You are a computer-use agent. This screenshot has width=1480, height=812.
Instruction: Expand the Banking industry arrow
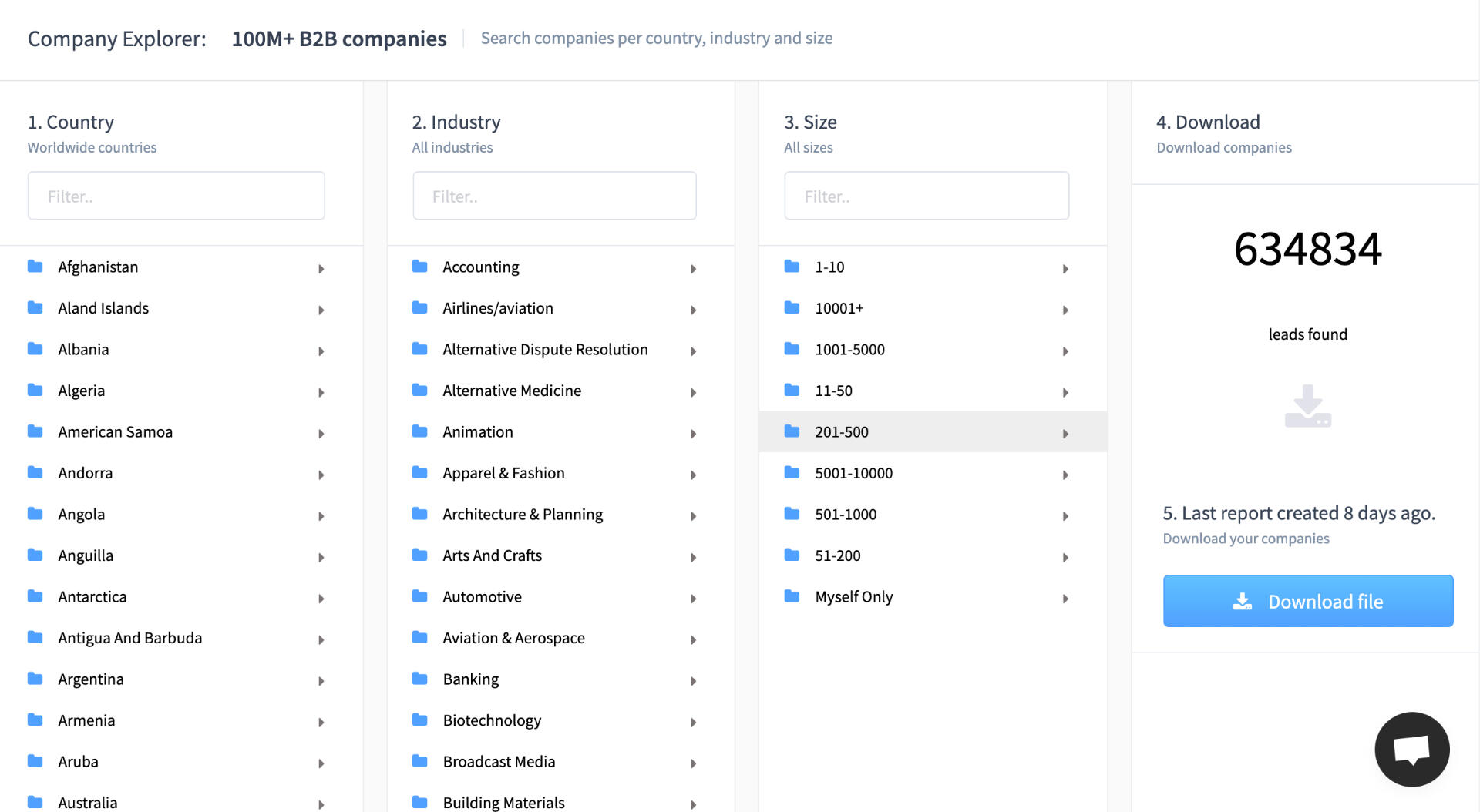coord(693,681)
